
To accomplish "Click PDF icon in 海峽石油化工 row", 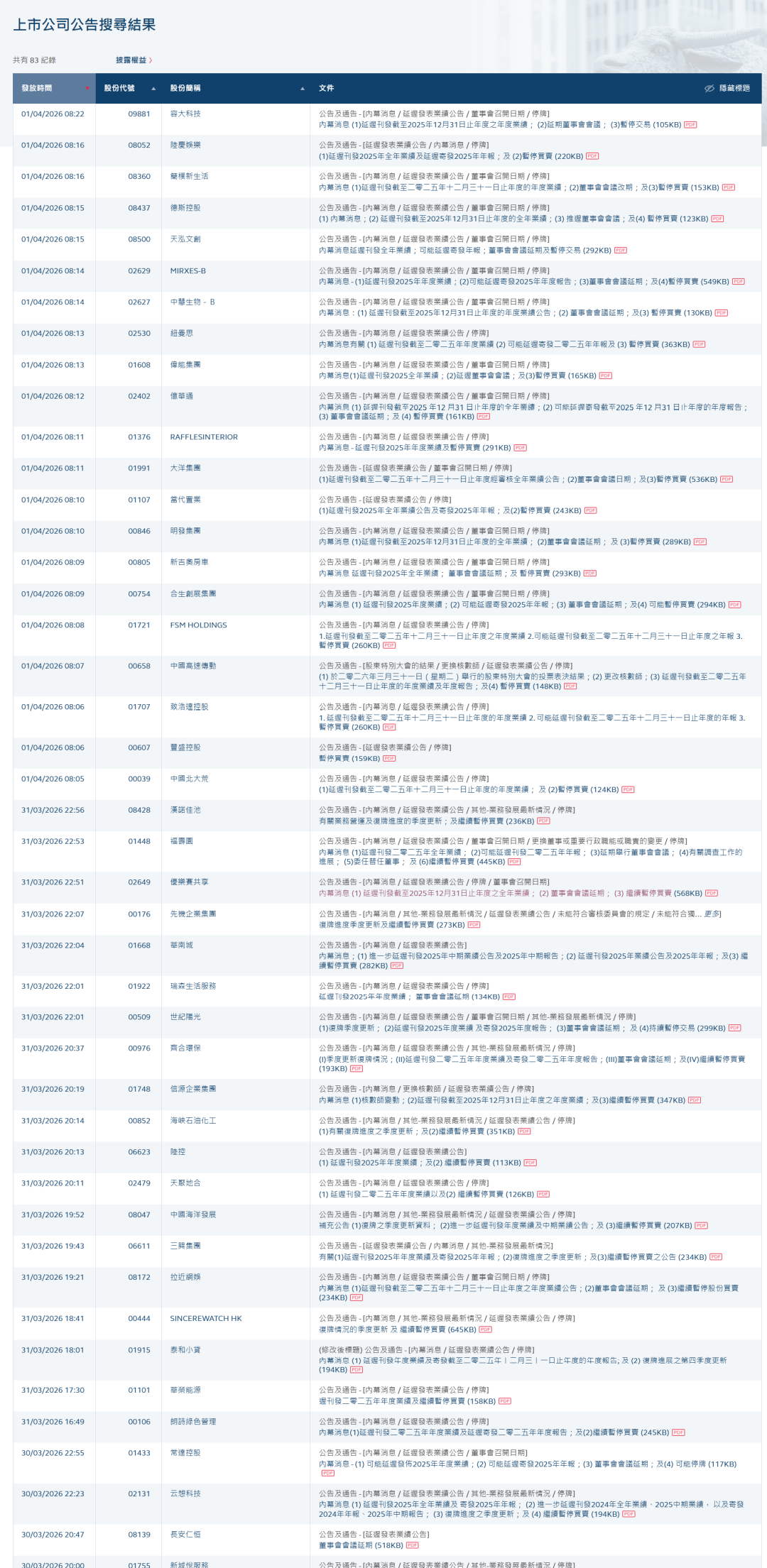I will [524, 1131].
